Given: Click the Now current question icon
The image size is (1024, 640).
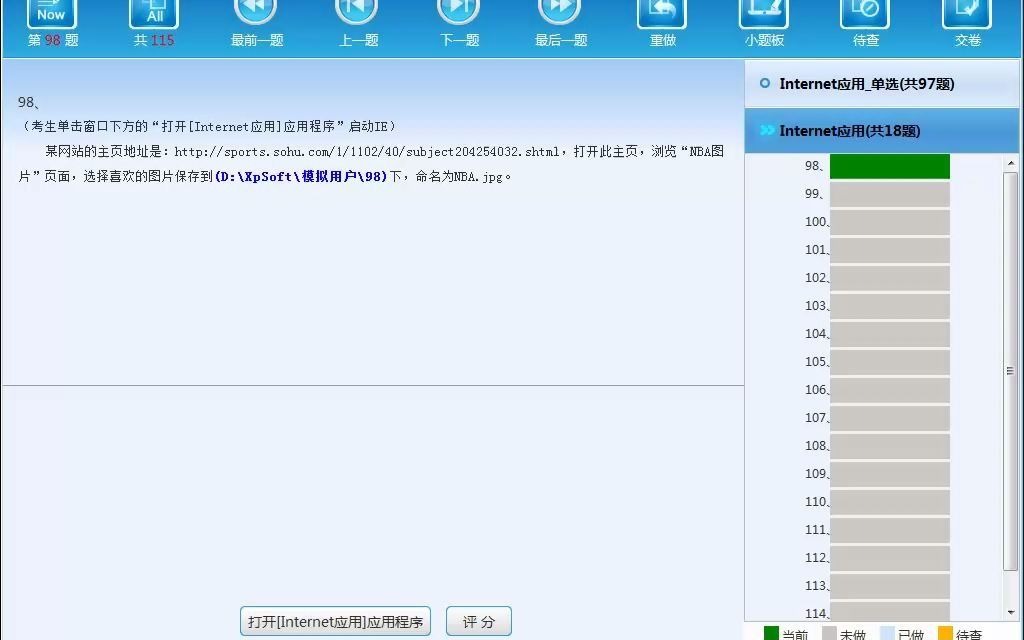Looking at the screenshot, I should [x=50, y=14].
